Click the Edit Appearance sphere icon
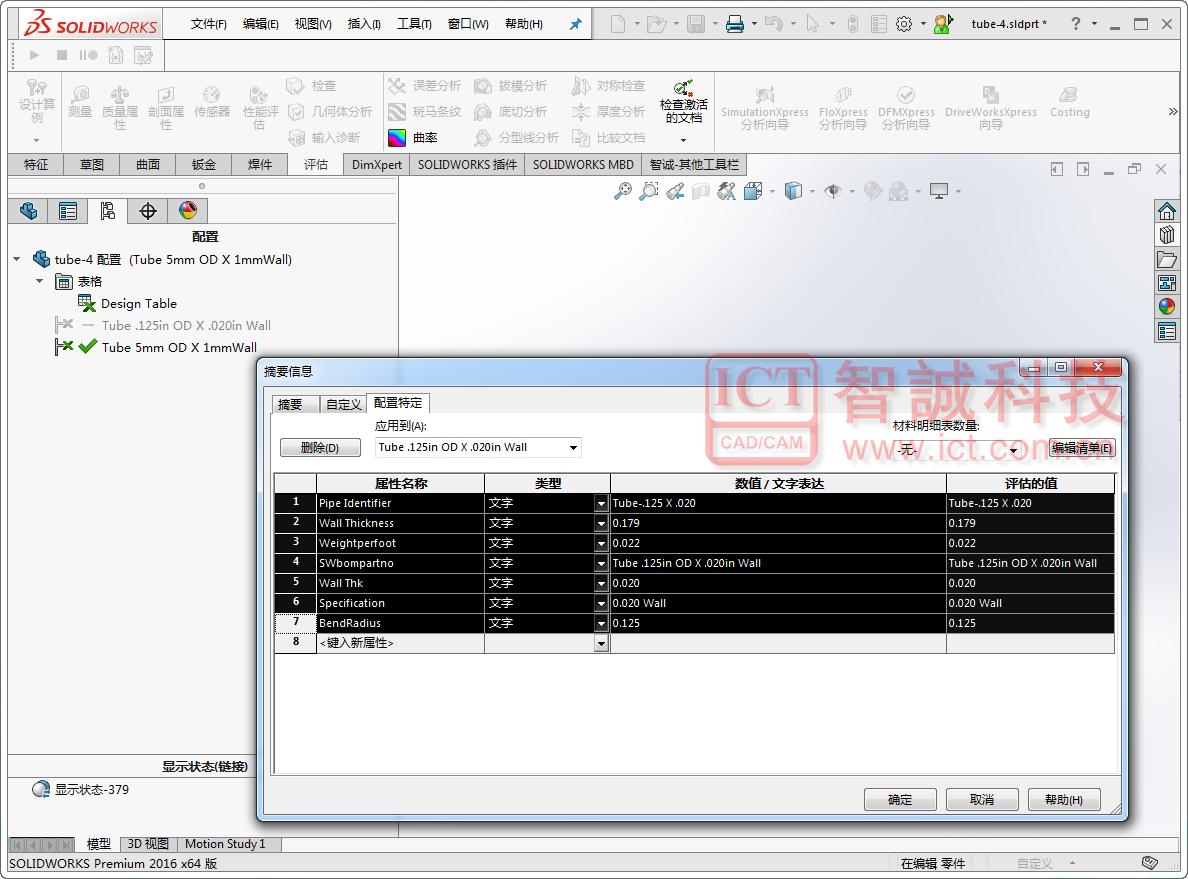Viewport: 1188px width, 879px height. click(873, 191)
